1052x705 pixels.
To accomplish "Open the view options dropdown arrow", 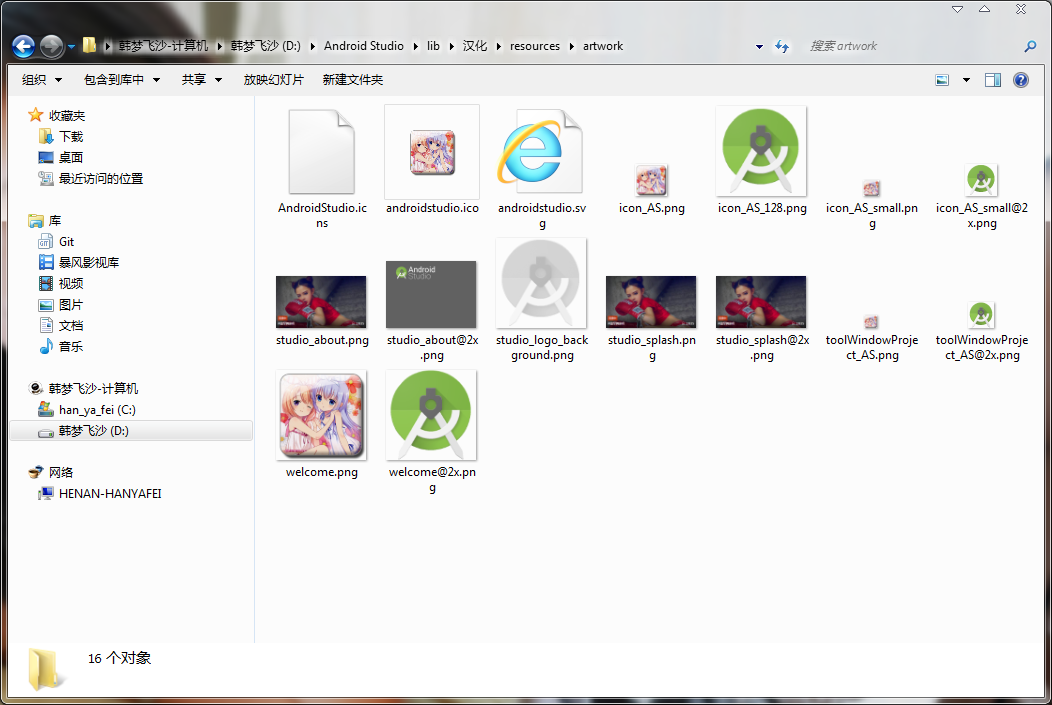I will (966, 80).
